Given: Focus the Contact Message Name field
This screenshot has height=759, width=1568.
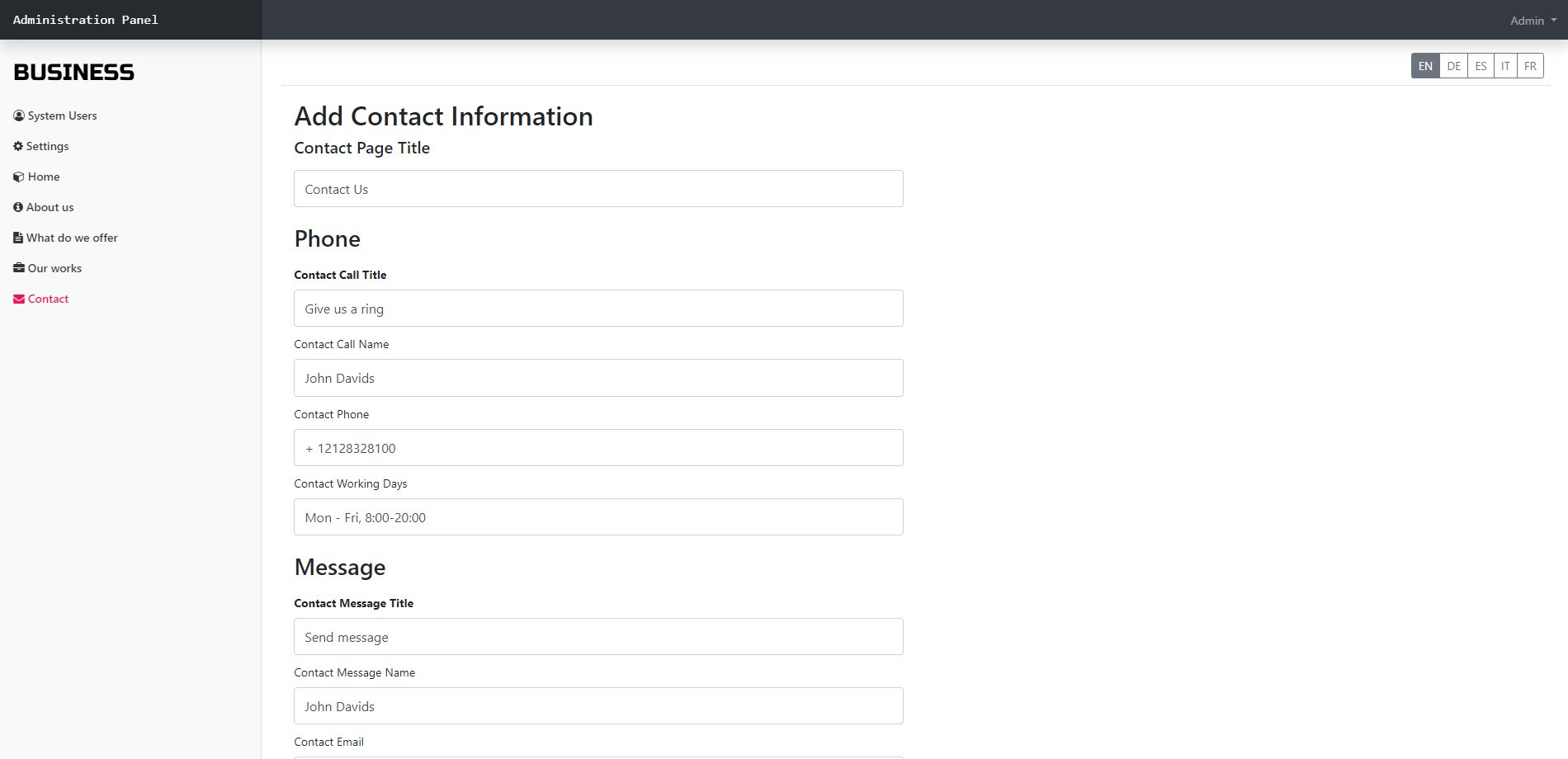Looking at the screenshot, I should tap(598, 706).
